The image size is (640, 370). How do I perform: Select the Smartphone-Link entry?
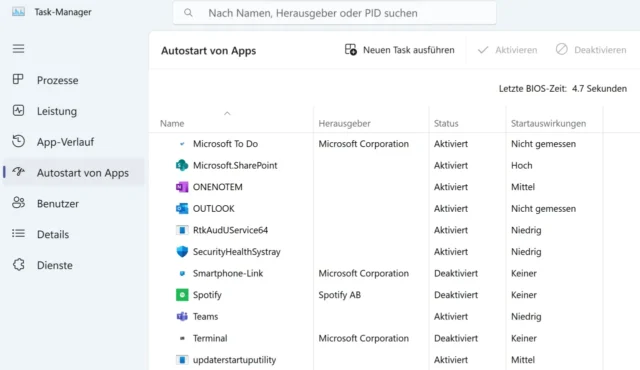click(228, 273)
